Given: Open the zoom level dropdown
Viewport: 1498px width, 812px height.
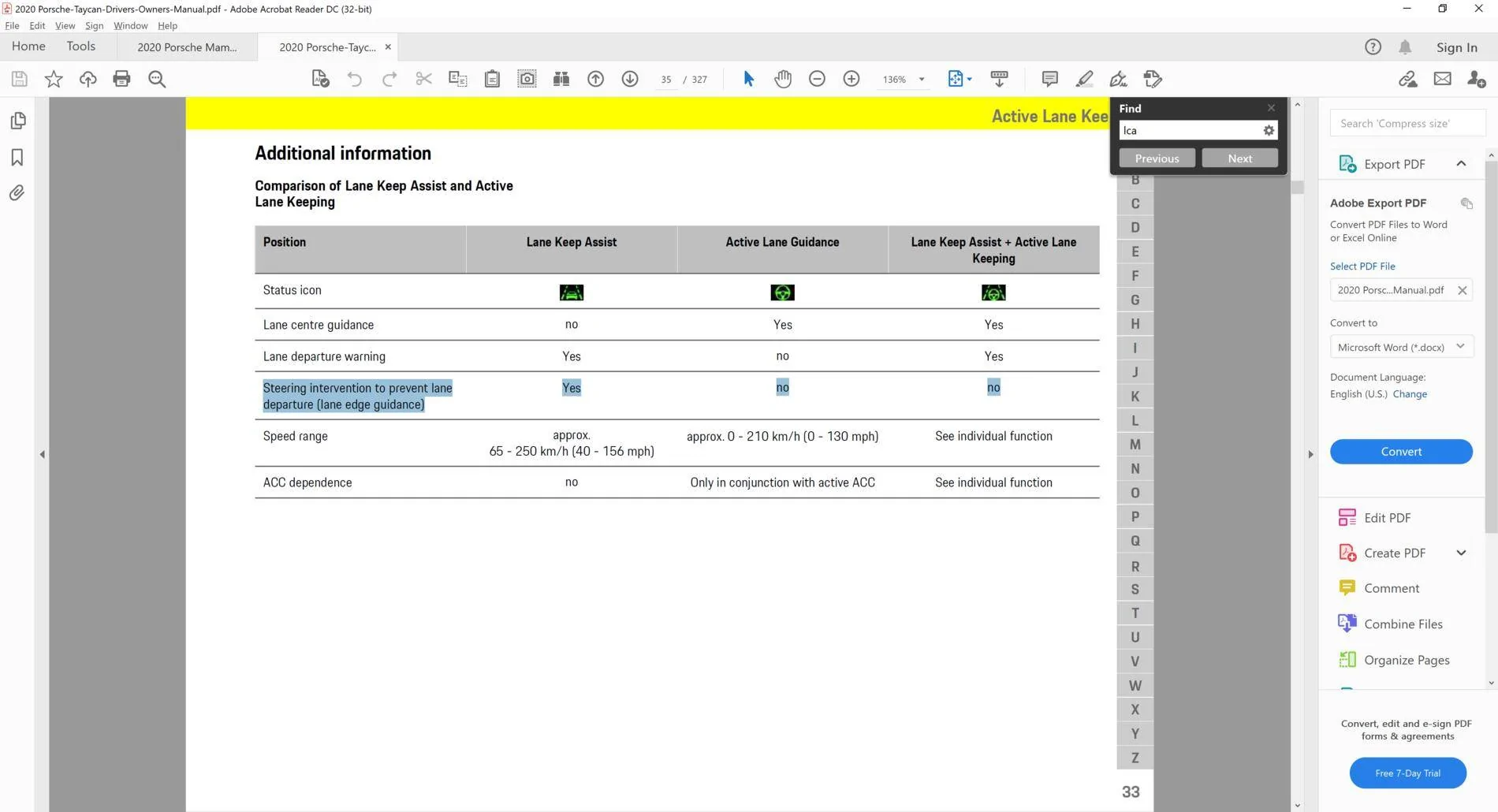Looking at the screenshot, I should [922, 80].
